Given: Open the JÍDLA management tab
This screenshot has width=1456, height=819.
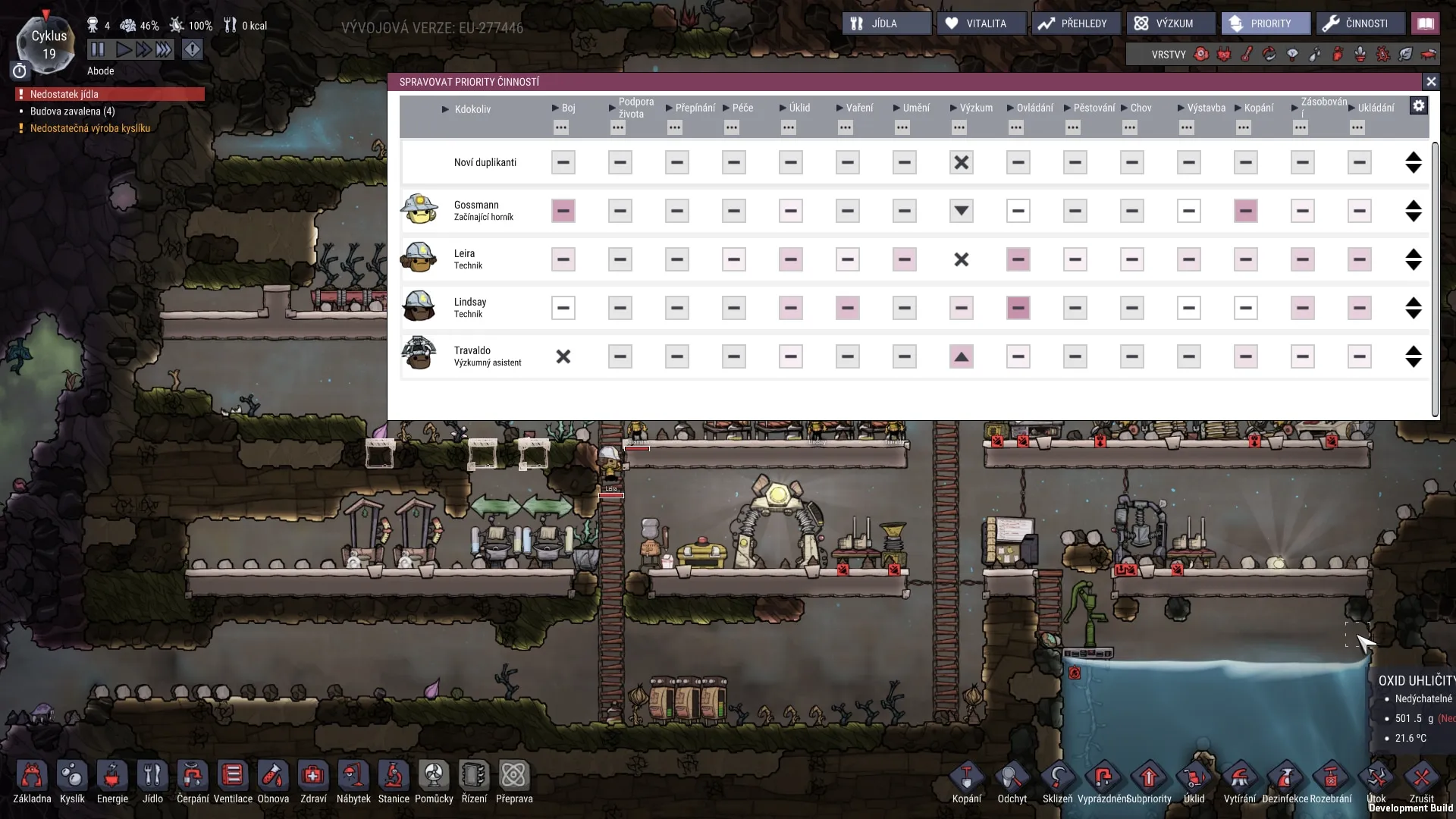Looking at the screenshot, I should [886, 24].
